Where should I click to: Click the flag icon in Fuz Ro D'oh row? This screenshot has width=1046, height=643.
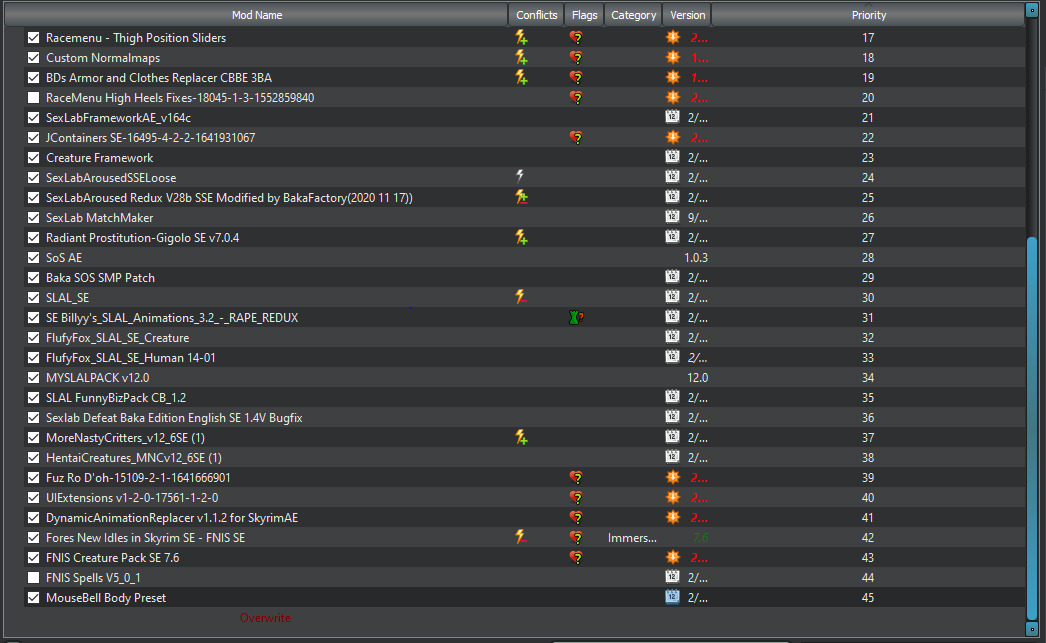pyautogui.click(x=576, y=478)
